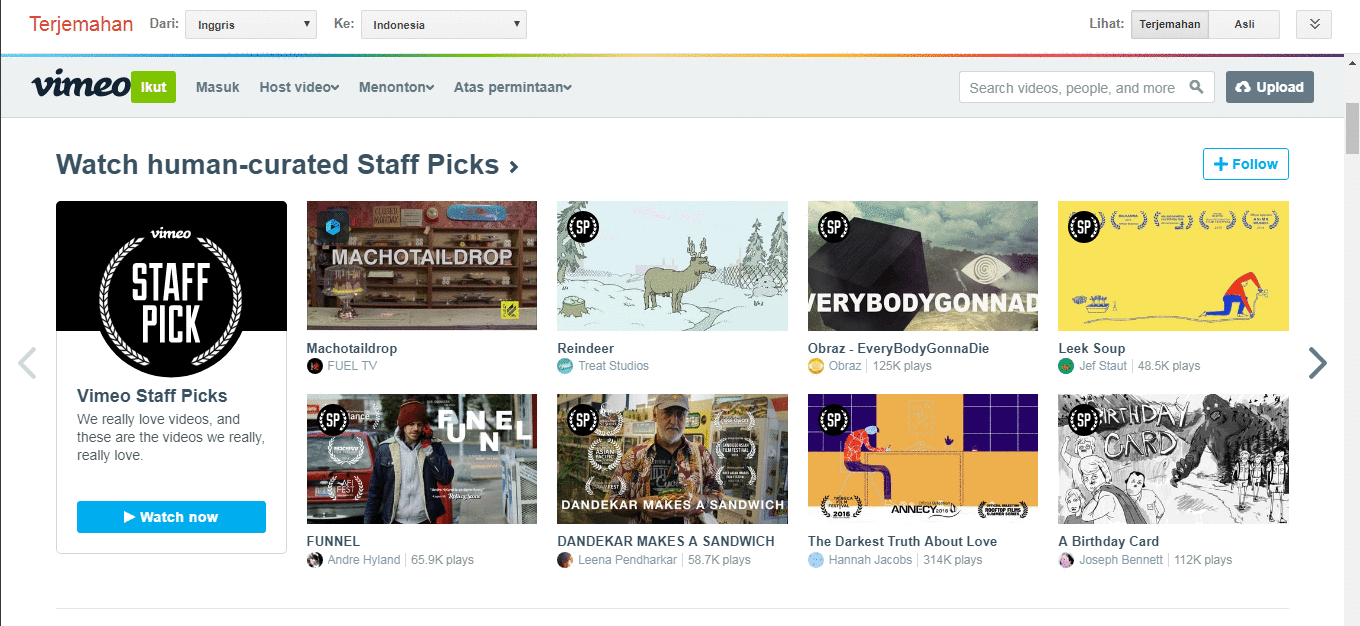Click SP badge on Reindeer thumbnail
This screenshot has height=626, width=1360.
click(x=582, y=226)
